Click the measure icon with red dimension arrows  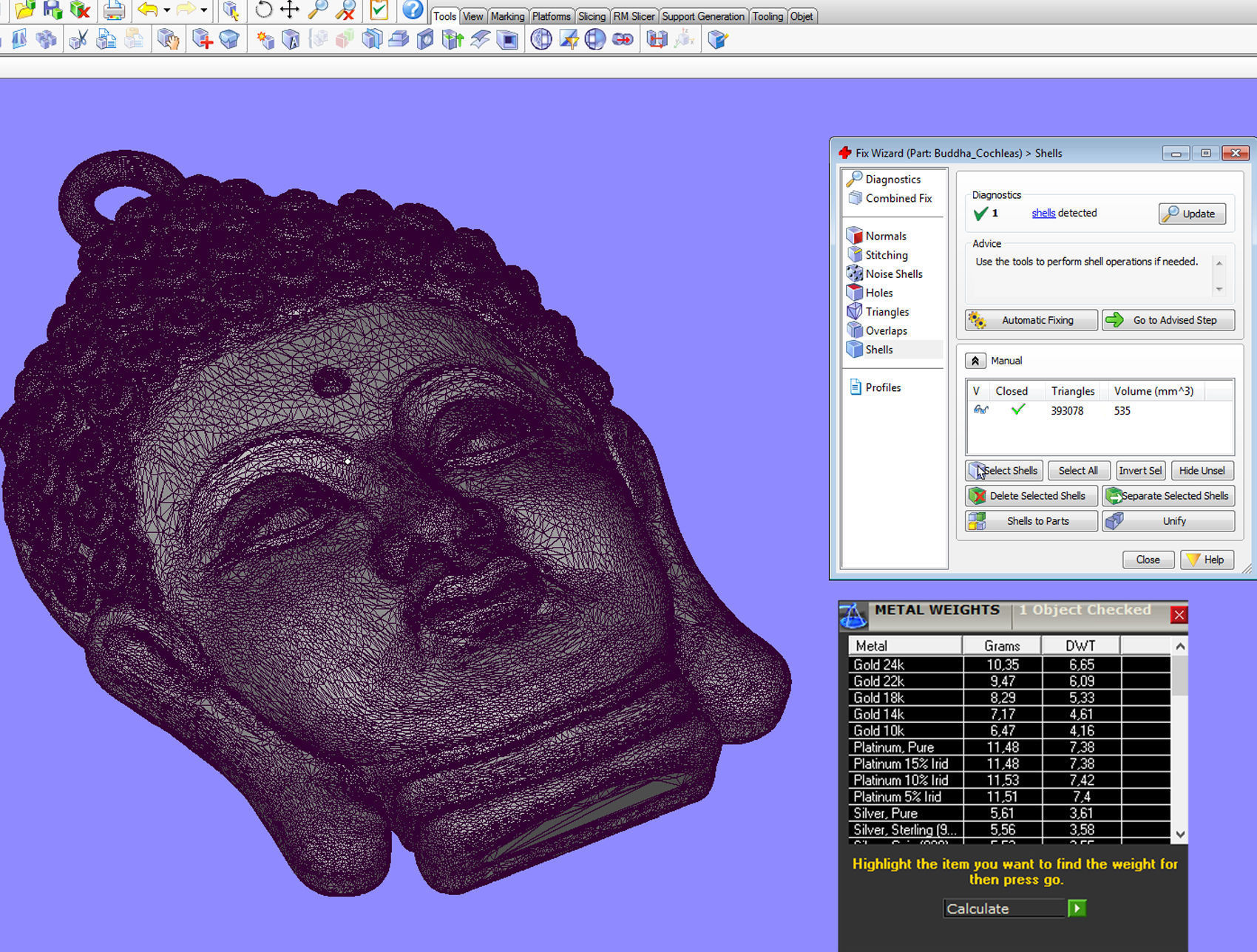tap(657, 39)
